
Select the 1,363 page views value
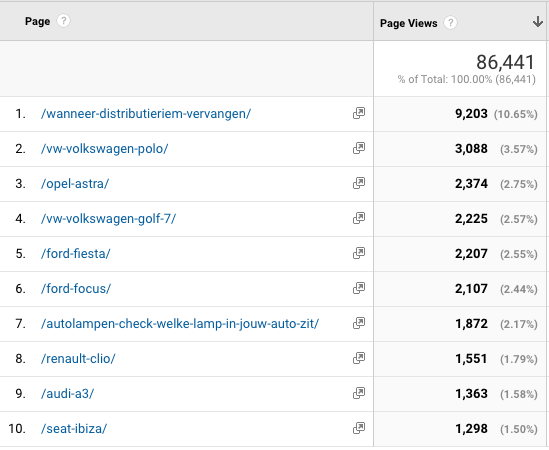tap(471, 394)
